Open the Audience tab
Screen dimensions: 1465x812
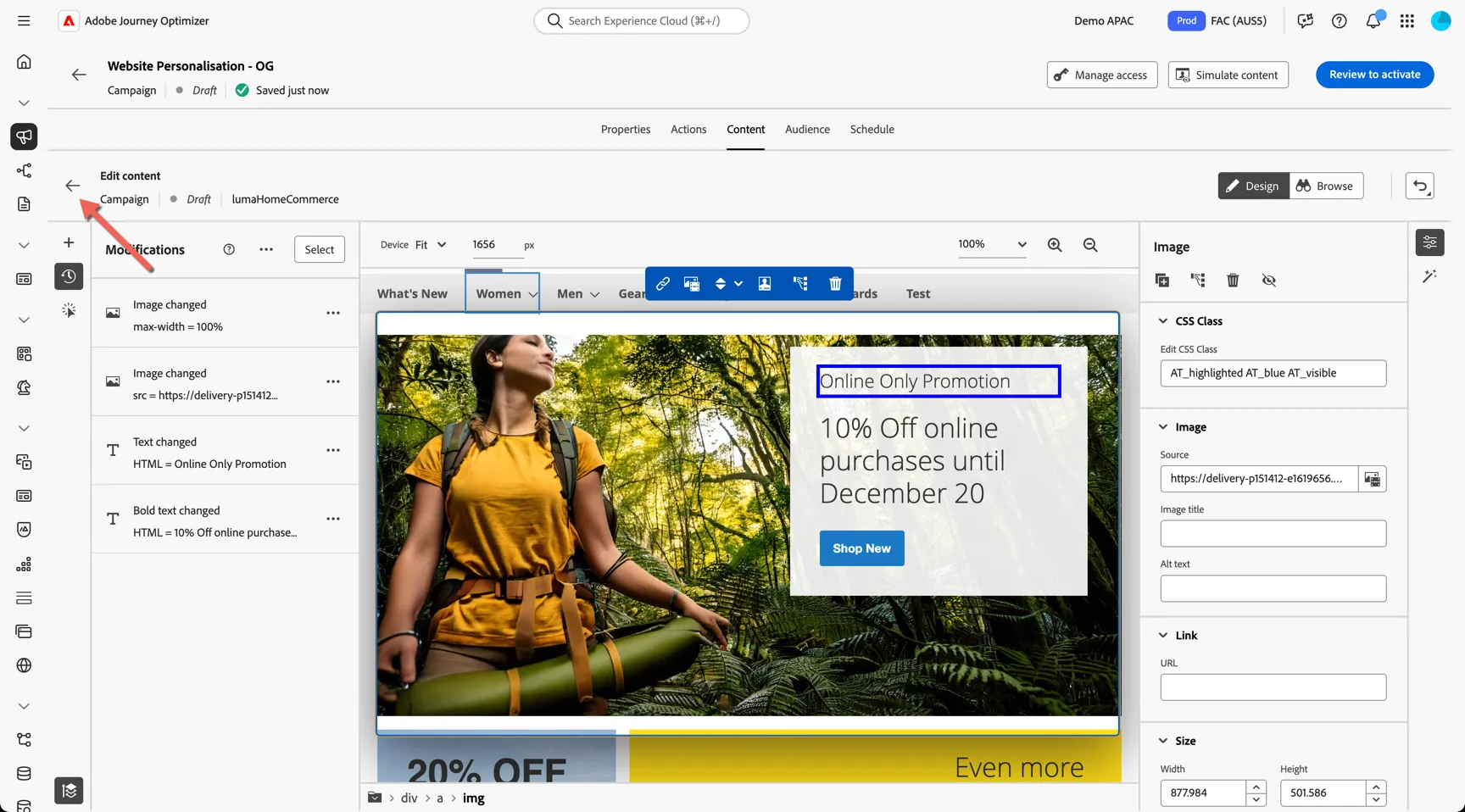(x=807, y=130)
